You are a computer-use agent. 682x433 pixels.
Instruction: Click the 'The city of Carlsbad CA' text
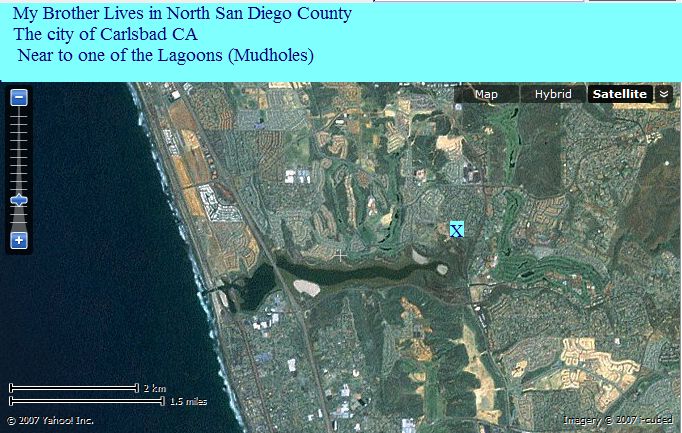pyautogui.click(x=106, y=34)
